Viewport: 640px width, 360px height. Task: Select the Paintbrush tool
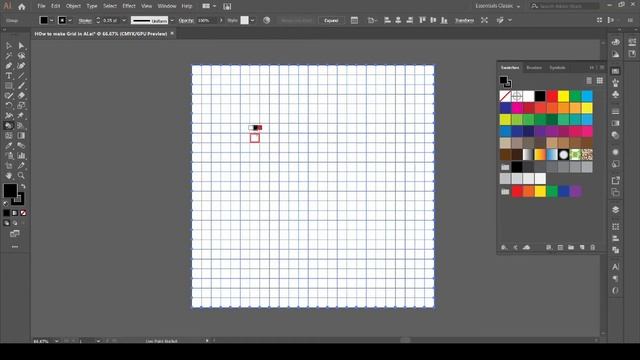tap(21, 86)
